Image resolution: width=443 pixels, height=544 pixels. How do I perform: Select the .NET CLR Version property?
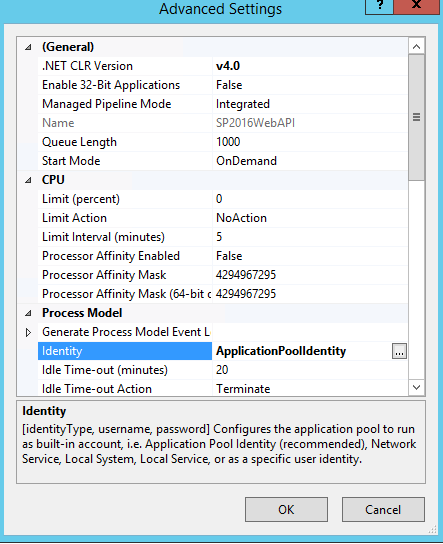coord(87,66)
